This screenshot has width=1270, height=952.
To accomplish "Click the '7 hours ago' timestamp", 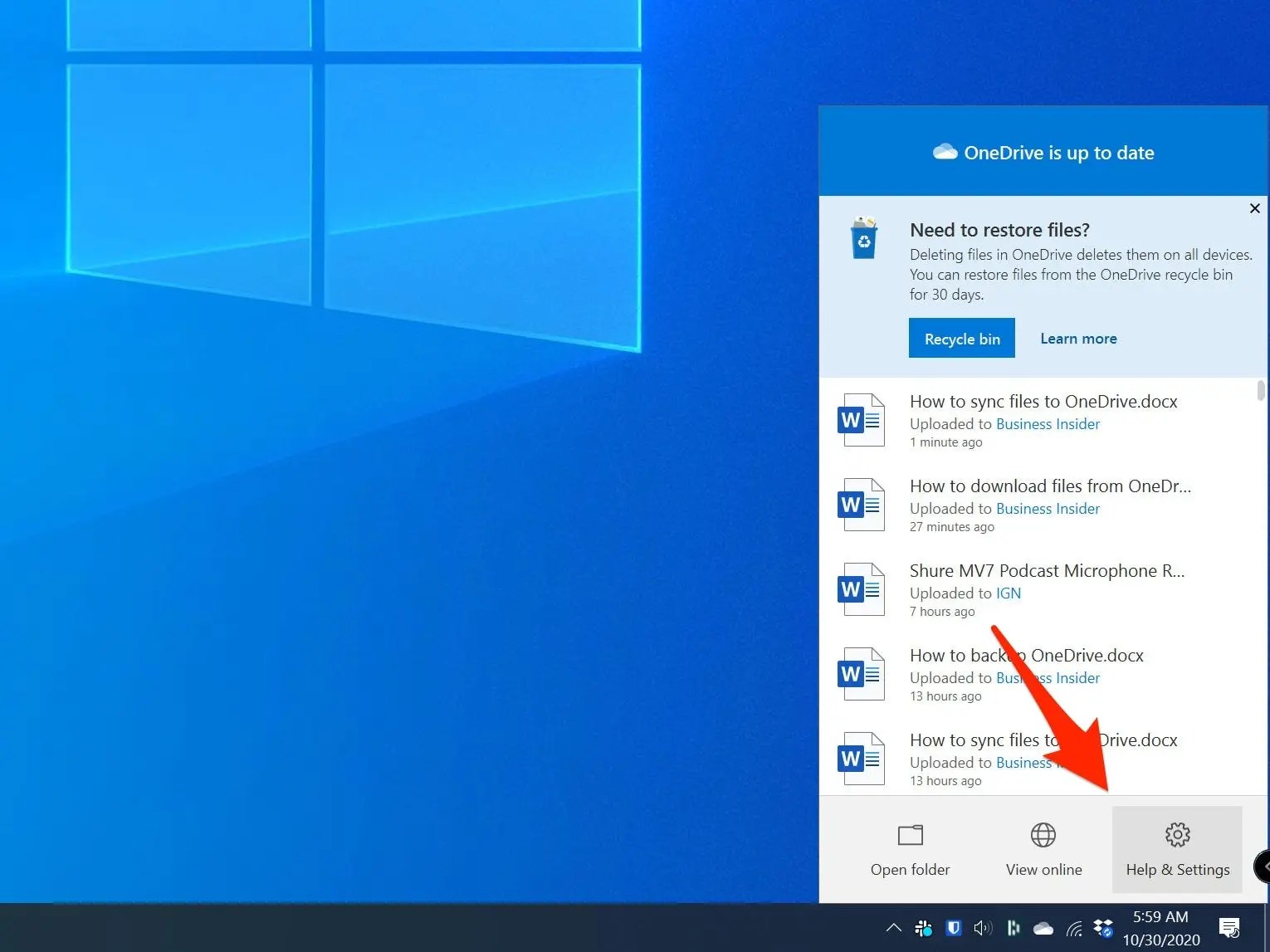I will (x=942, y=612).
